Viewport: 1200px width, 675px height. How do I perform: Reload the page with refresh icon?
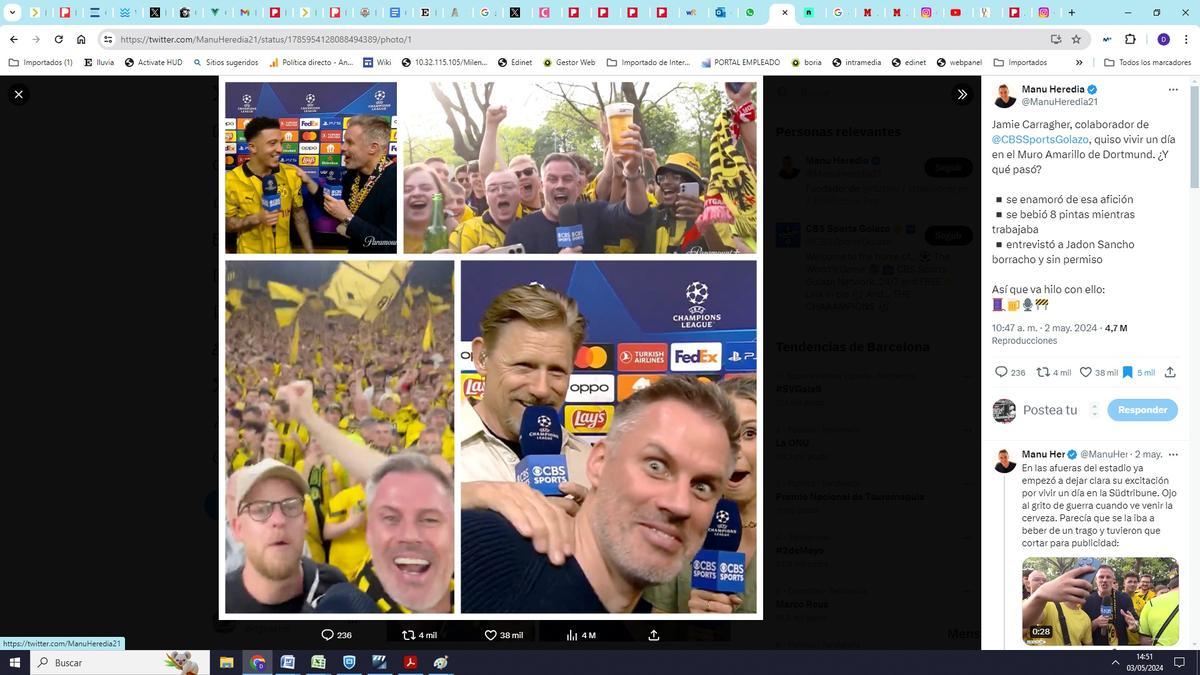click(59, 39)
